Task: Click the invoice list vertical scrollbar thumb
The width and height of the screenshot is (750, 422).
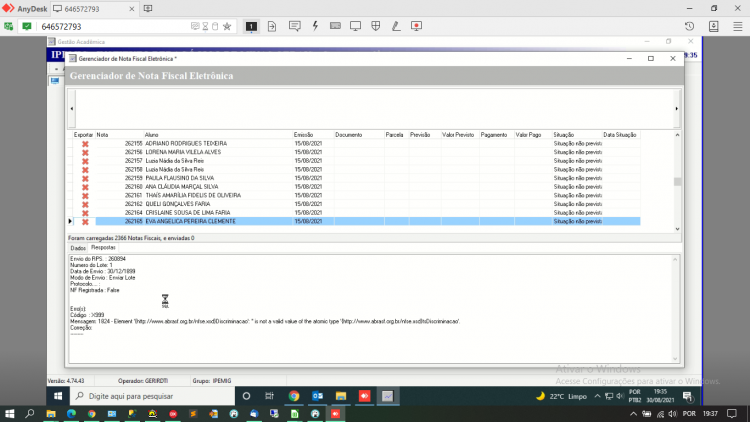Action: (x=677, y=182)
